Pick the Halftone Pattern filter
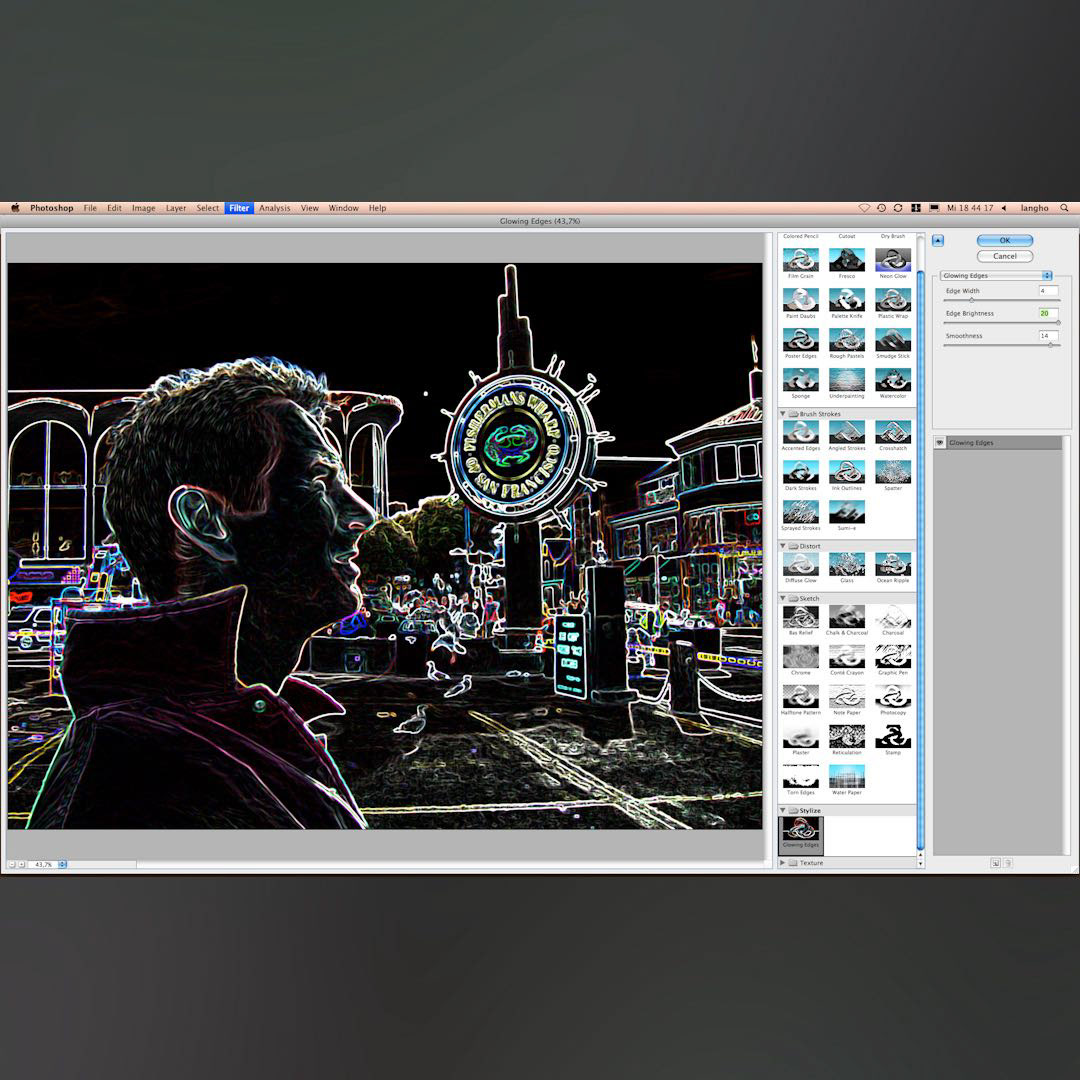The image size is (1080, 1080). [800, 696]
